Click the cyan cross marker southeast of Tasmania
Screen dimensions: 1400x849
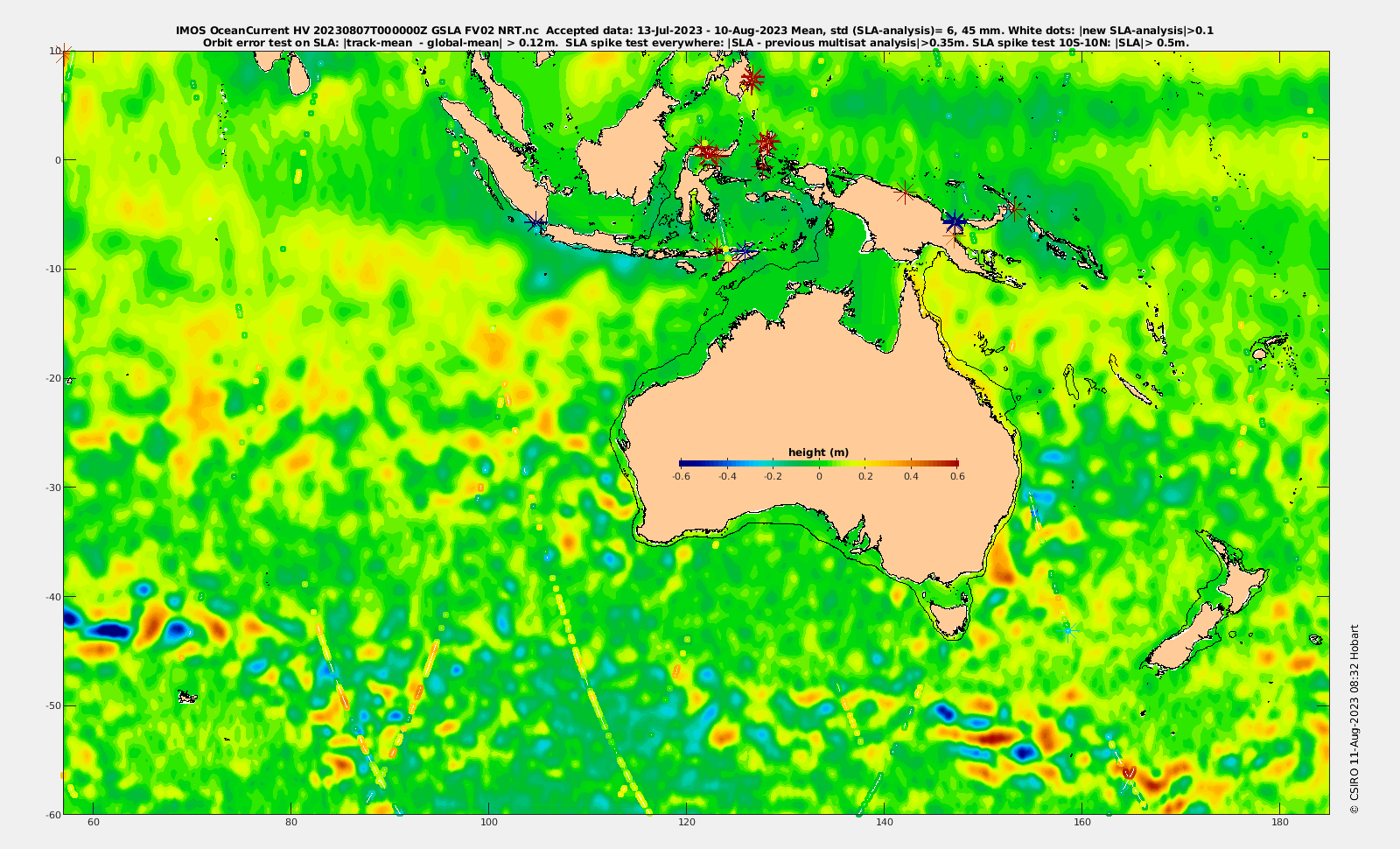[1067, 629]
